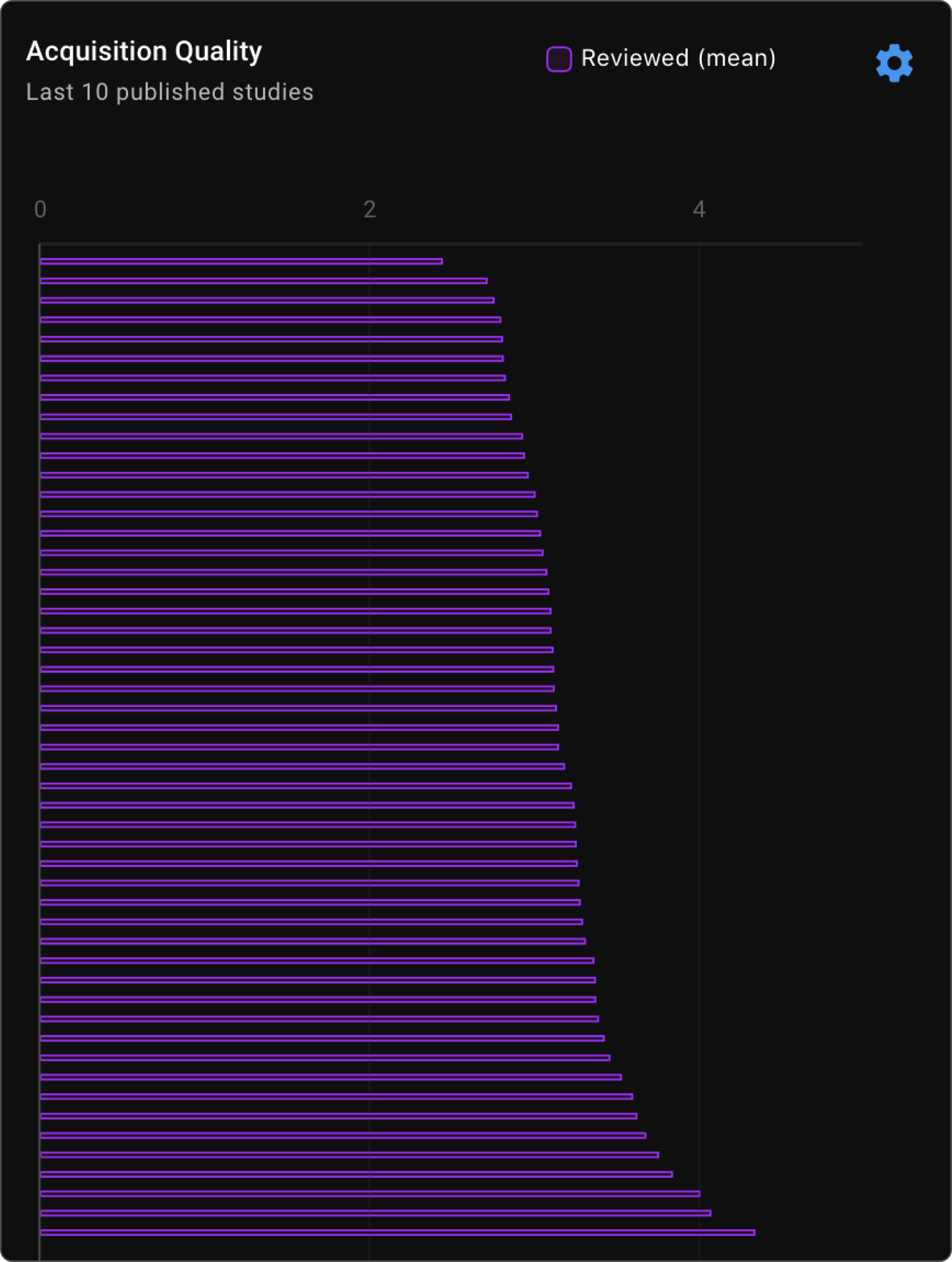Click the axis label 2
Screen dimensions: 952x1262
[369, 209]
